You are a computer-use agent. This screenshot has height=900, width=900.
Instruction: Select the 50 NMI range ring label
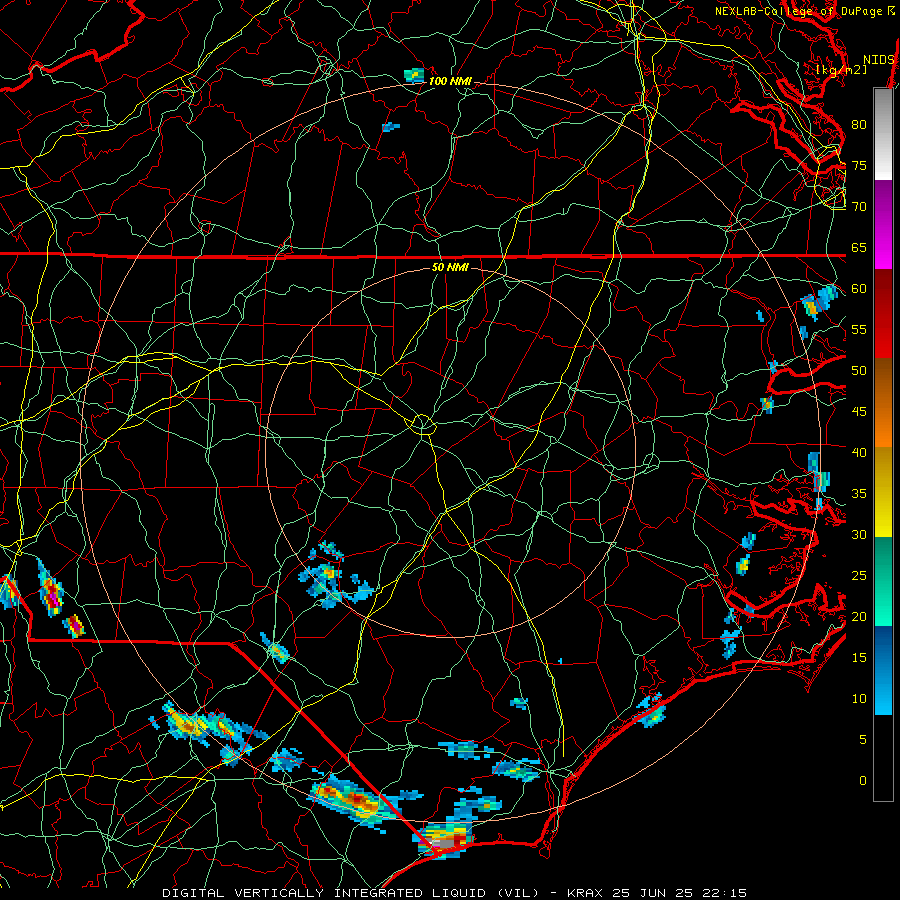(450, 267)
